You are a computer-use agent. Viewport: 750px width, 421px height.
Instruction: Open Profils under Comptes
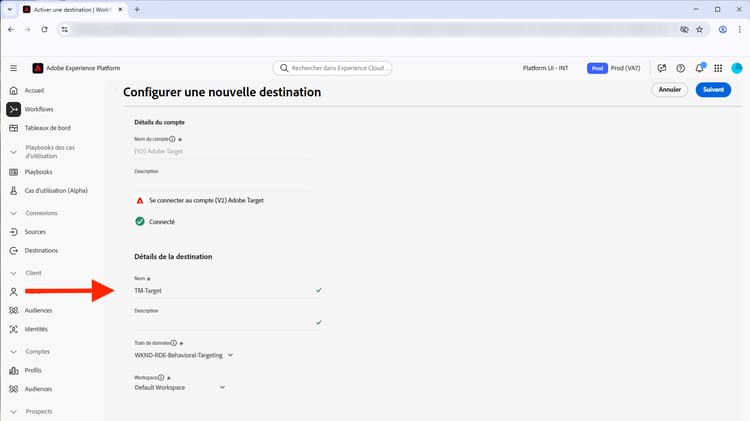(33, 370)
